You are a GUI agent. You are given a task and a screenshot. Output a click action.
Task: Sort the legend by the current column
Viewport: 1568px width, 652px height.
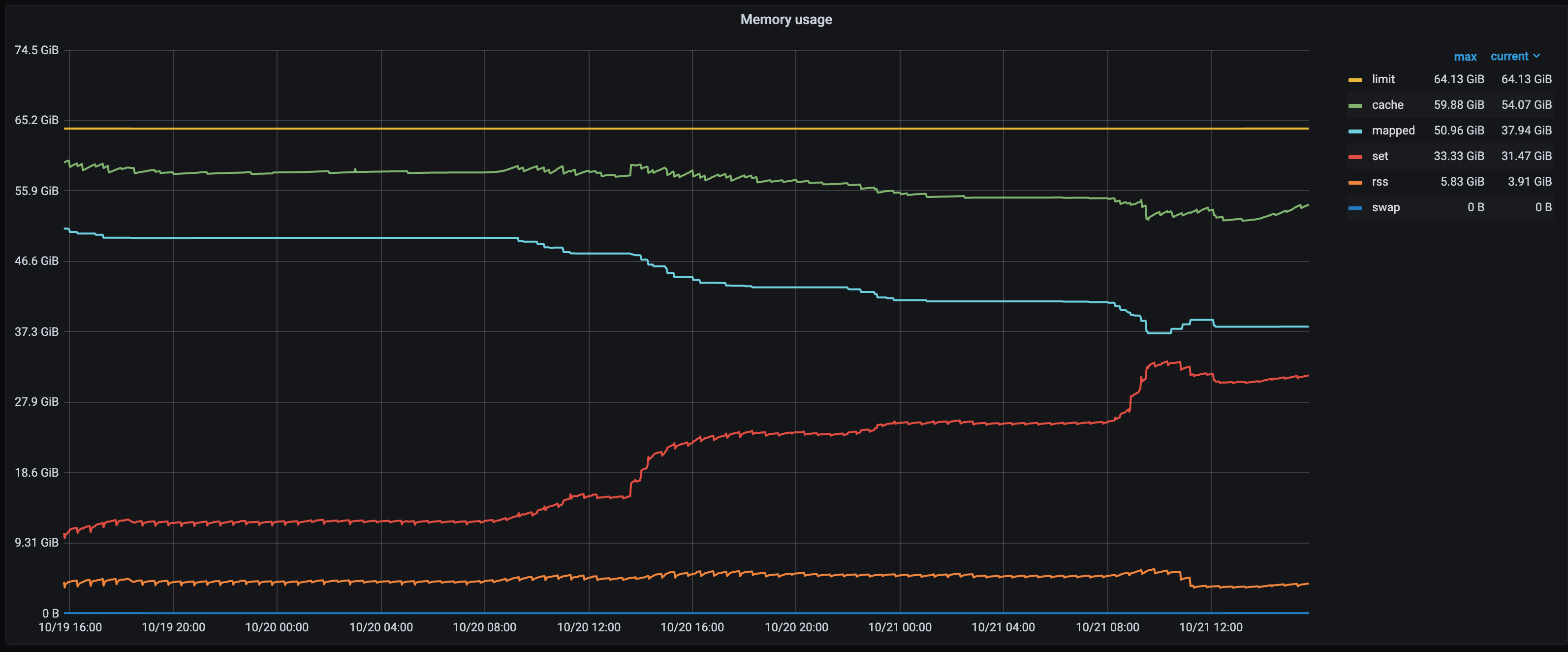pyautogui.click(x=1511, y=56)
